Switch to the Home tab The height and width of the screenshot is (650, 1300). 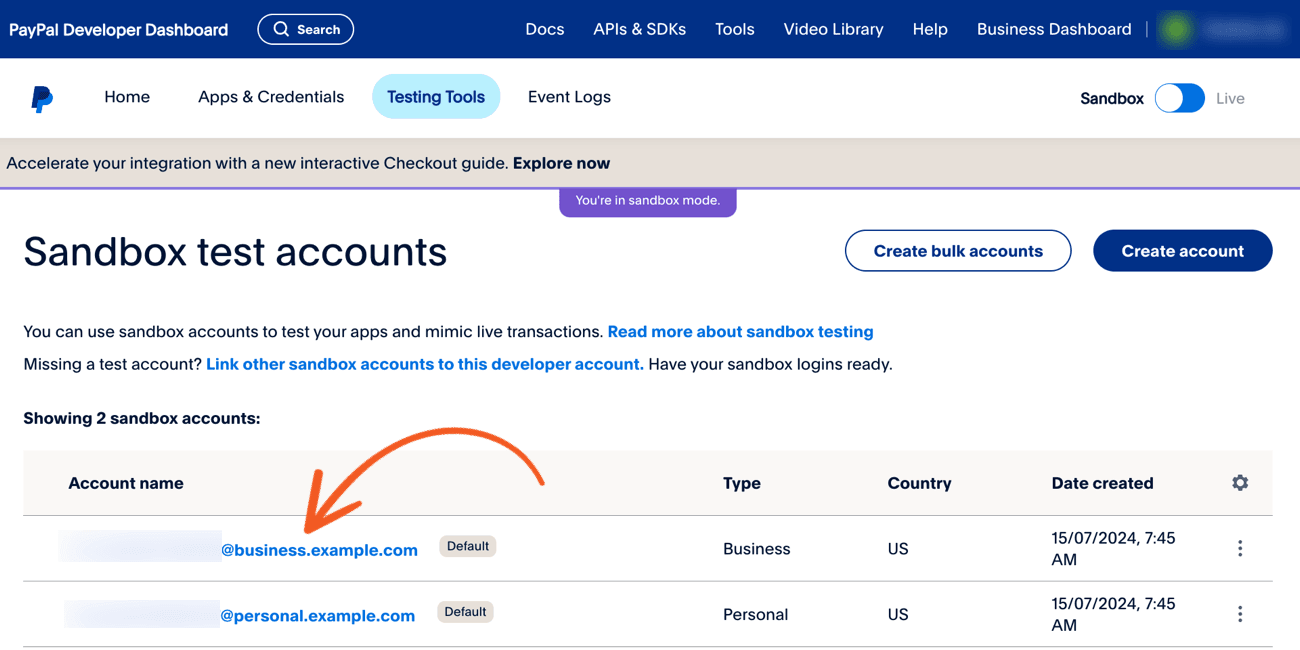tap(127, 97)
